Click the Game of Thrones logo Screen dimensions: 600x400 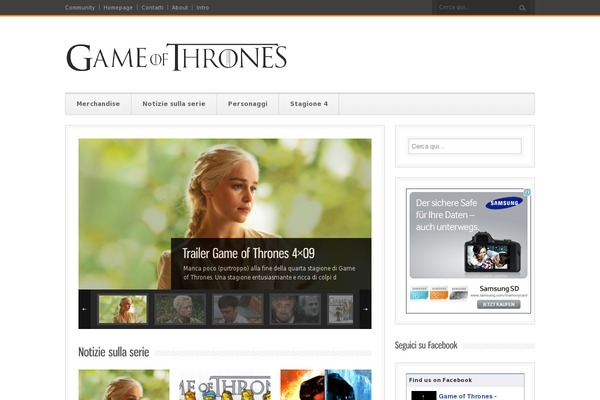(x=176, y=57)
